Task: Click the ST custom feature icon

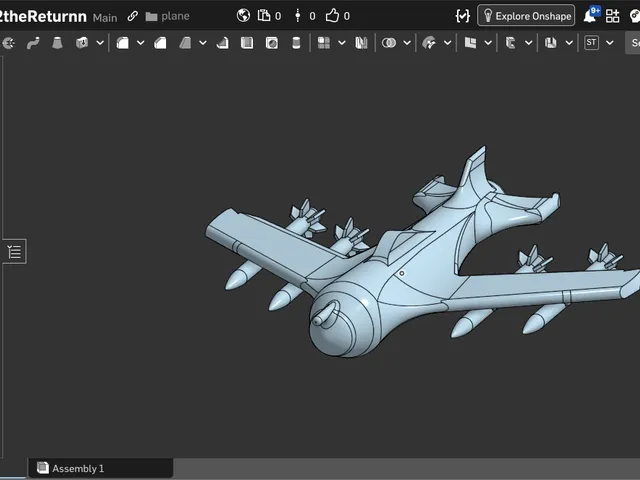Action: (x=591, y=43)
